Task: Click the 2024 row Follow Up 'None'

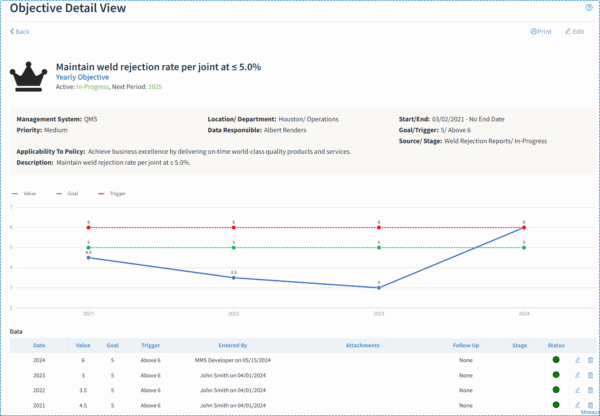Action: click(x=466, y=360)
